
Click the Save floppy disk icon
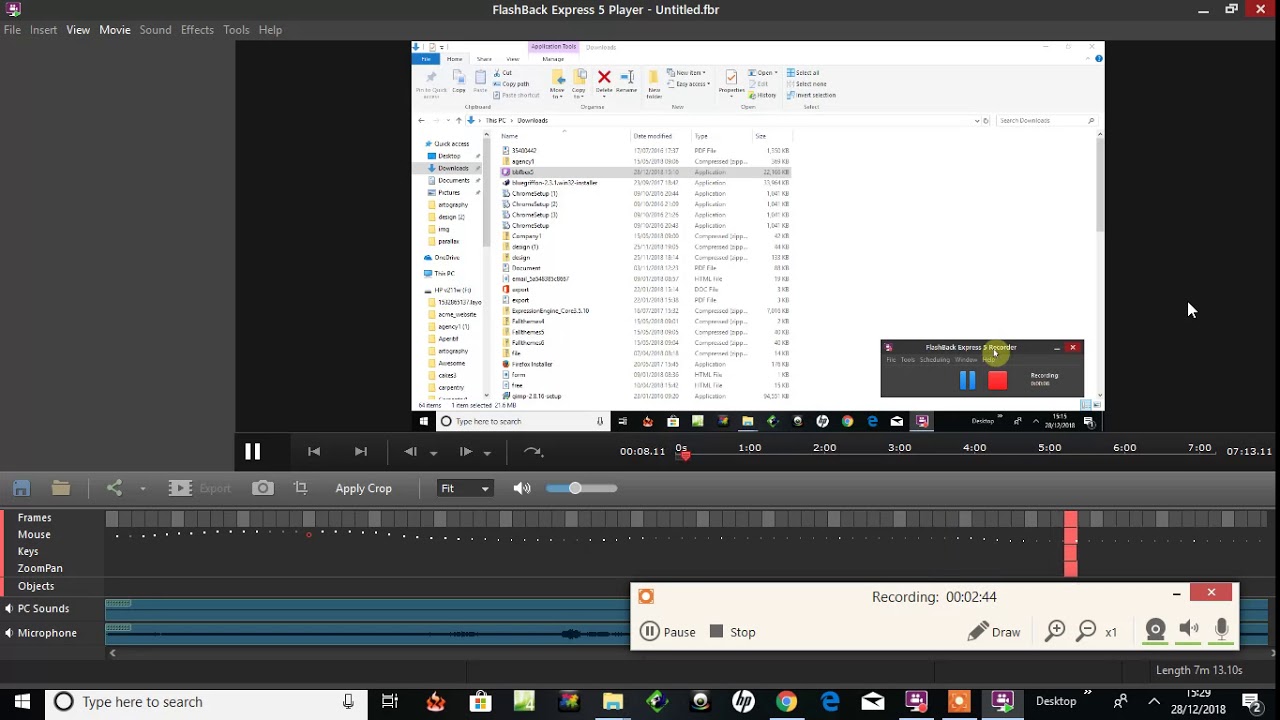[21, 488]
